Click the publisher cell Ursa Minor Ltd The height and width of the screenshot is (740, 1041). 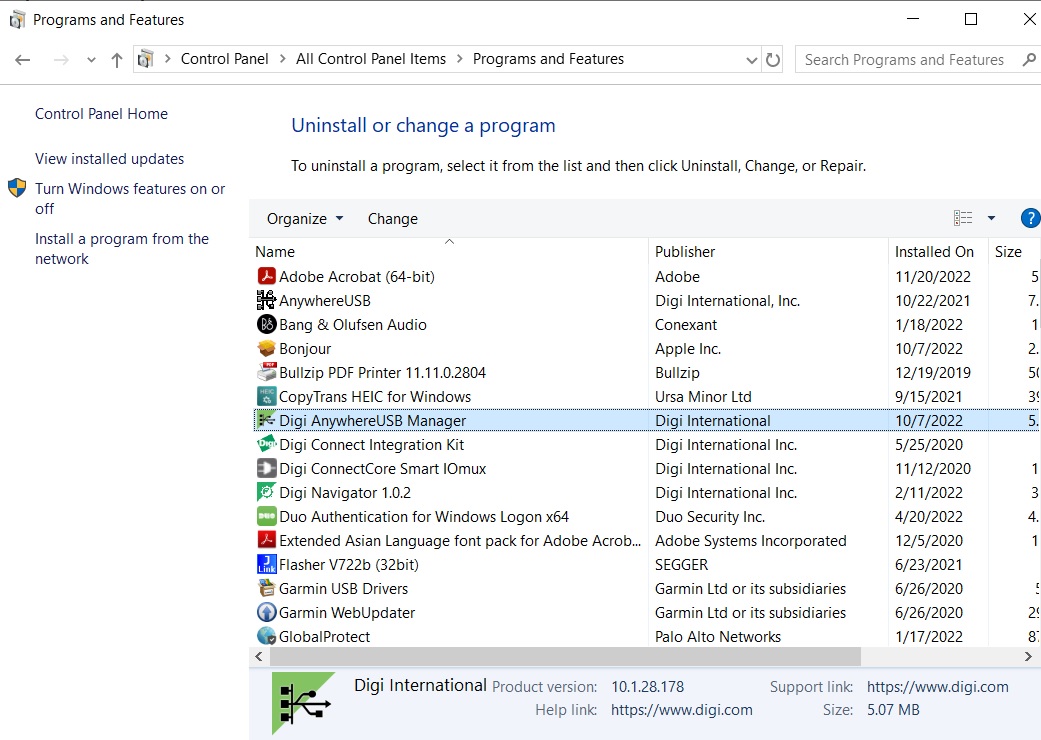(x=703, y=397)
